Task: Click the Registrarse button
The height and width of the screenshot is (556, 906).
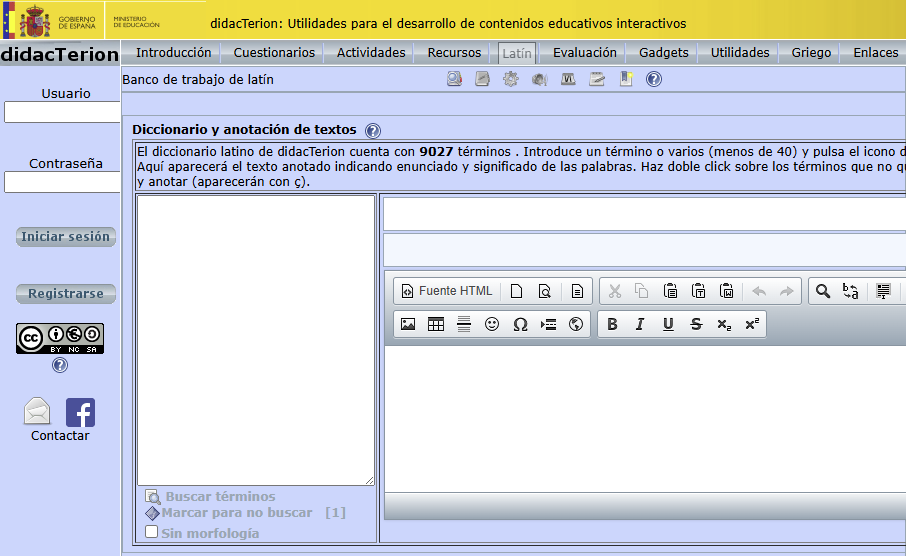Action: (x=65, y=294)
